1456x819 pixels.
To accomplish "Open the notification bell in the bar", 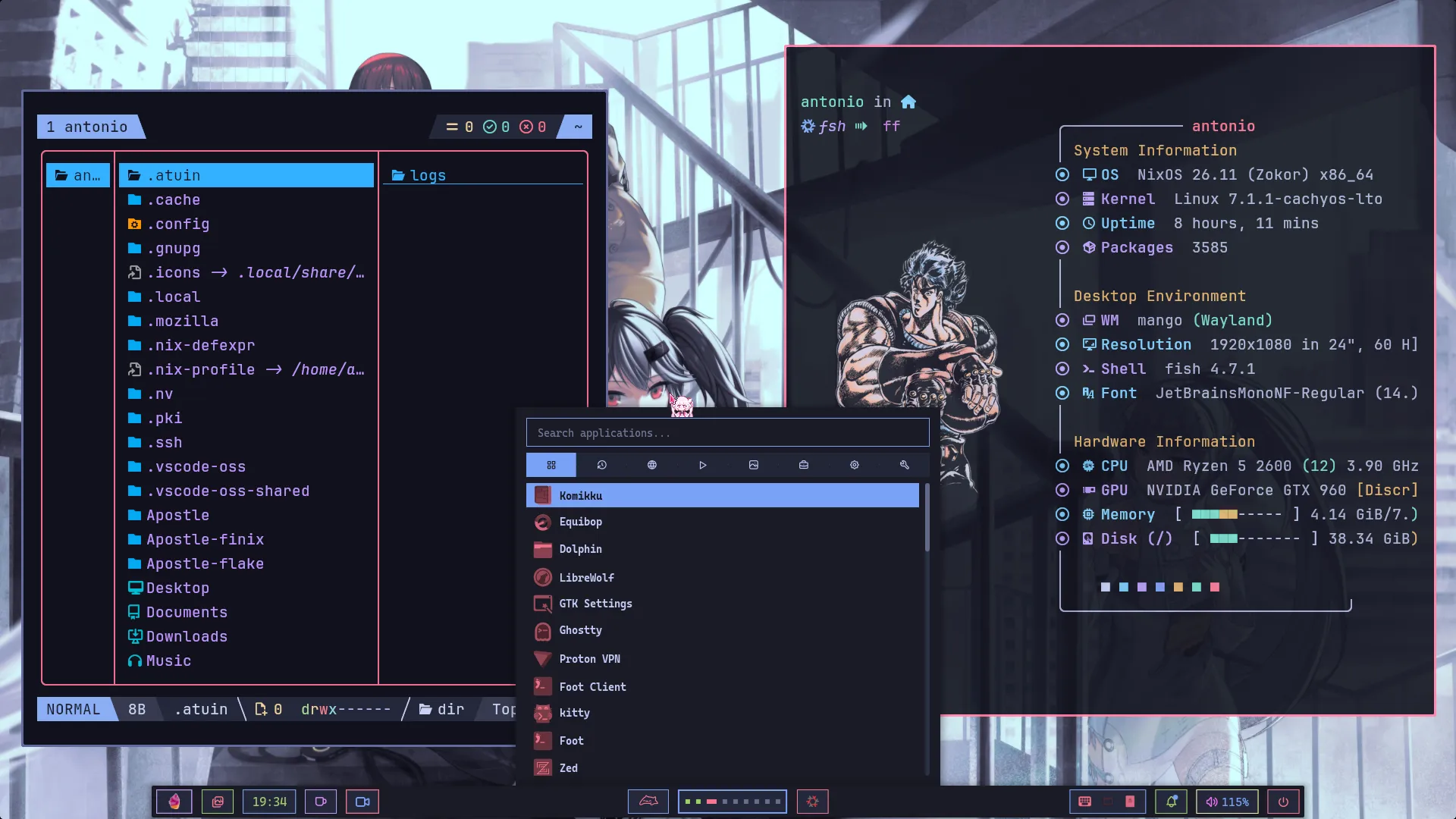I will pos(1172,802).
